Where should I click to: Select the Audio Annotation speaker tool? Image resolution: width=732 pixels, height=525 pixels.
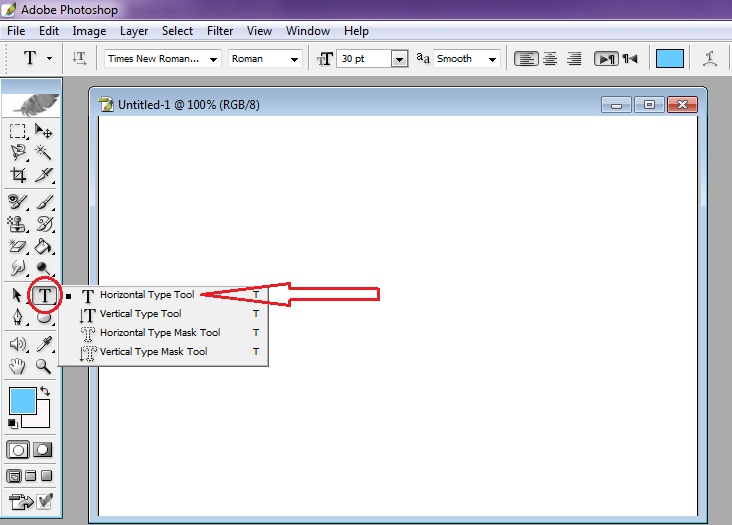pos(18,344)
